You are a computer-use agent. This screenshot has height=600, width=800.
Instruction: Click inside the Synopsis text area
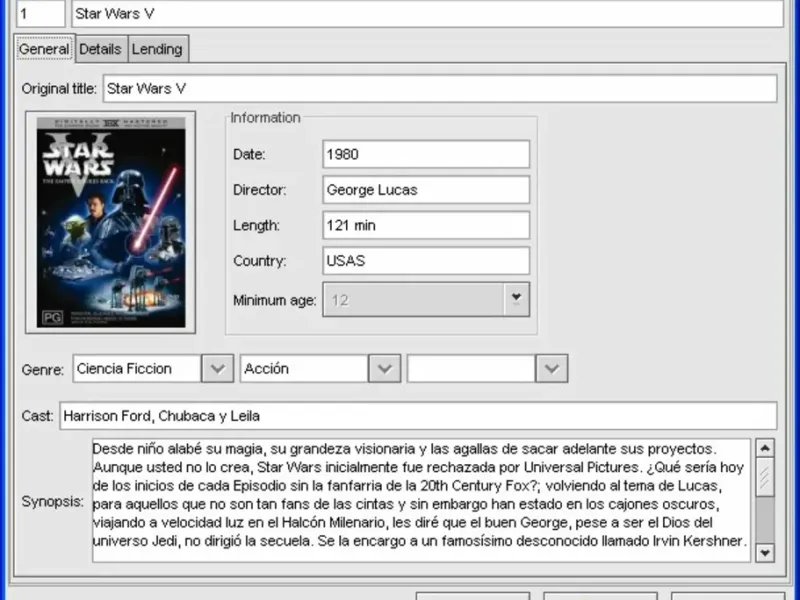click(x=421, y=500)
